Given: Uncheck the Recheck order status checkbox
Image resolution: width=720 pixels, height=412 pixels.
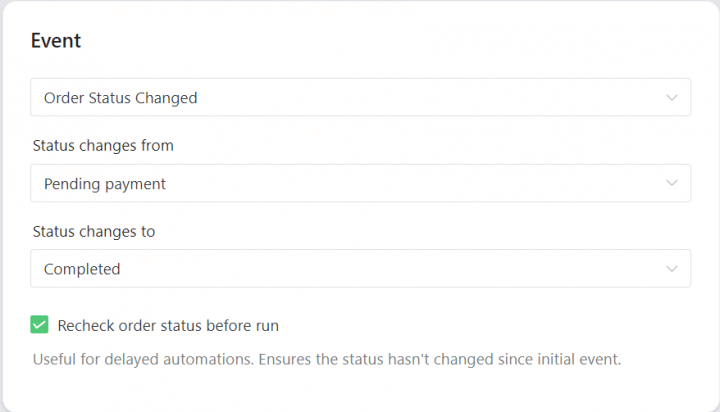Looking at the screenshot, I should click(x=40, y=325).
